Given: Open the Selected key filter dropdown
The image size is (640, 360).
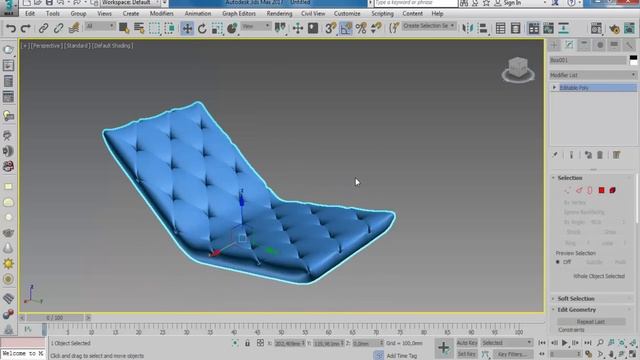Looking at the screenshot, I should click(x=507, y=343).
